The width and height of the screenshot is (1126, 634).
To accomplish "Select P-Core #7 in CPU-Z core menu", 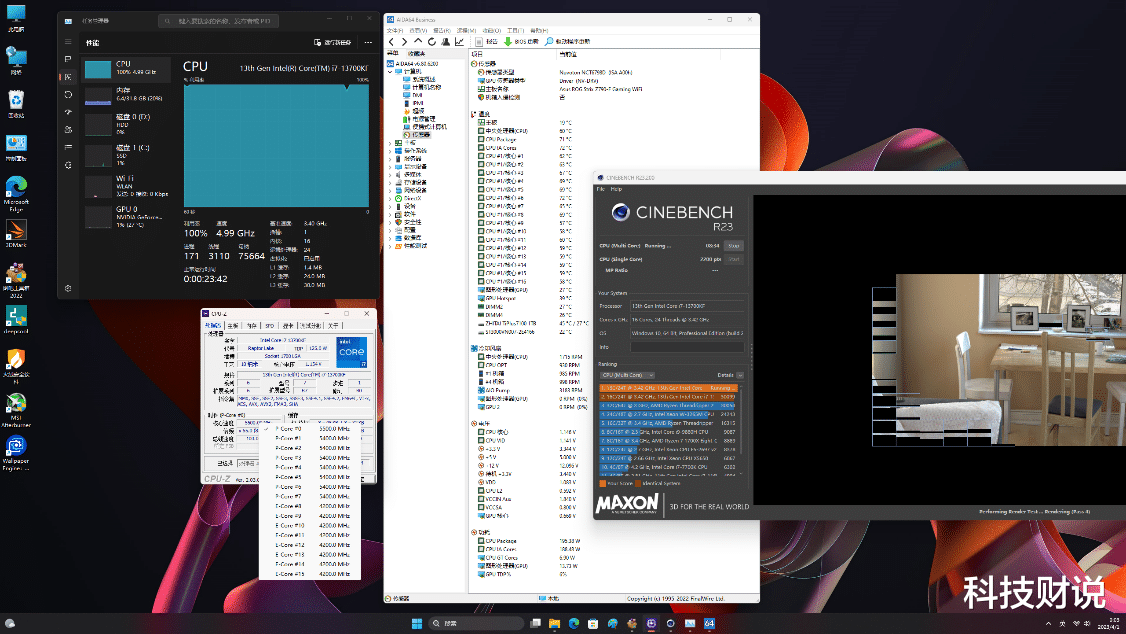I will coord(309,496).
